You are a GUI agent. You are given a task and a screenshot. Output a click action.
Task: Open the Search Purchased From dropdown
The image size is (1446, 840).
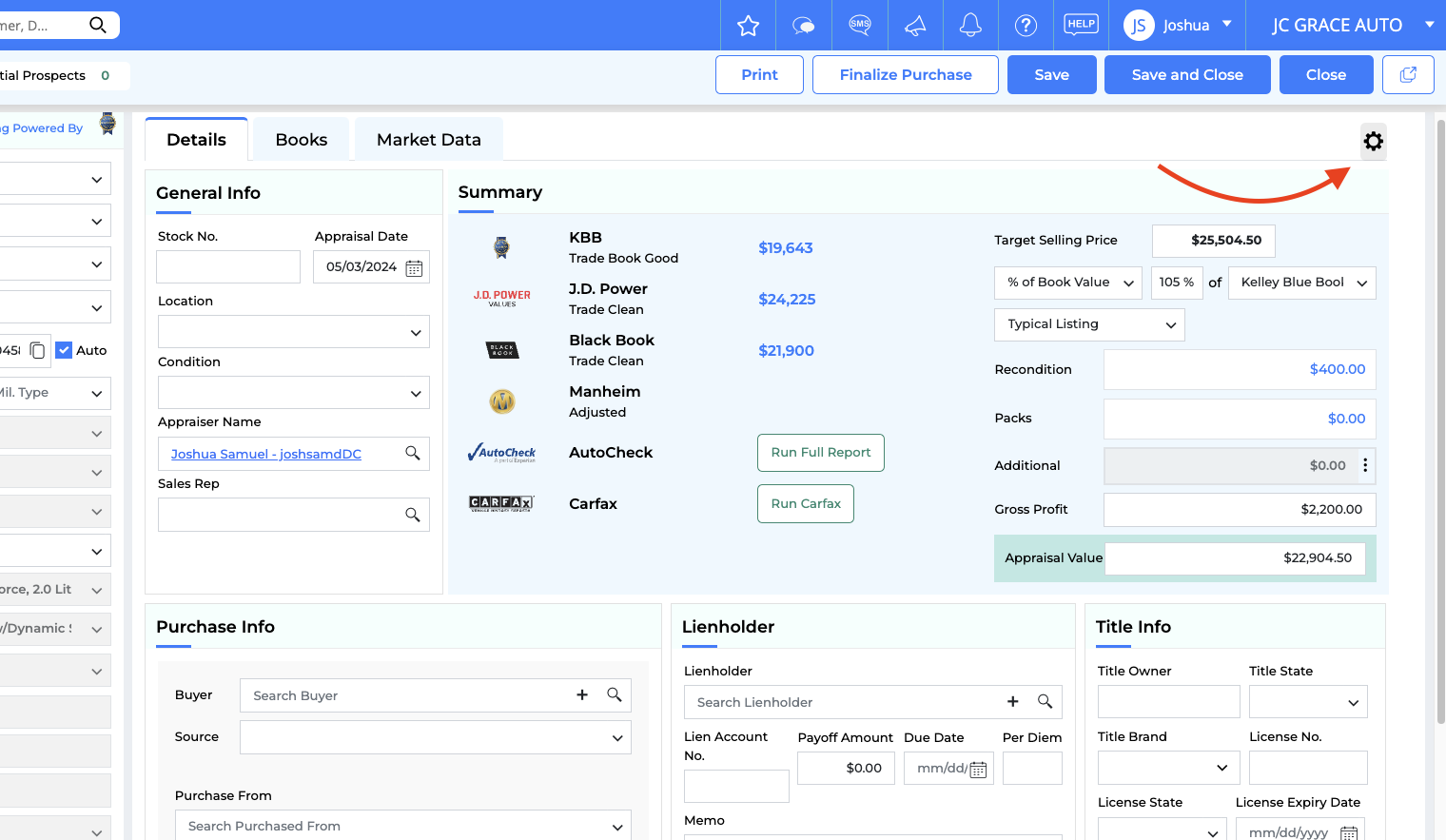click(403, 826)
